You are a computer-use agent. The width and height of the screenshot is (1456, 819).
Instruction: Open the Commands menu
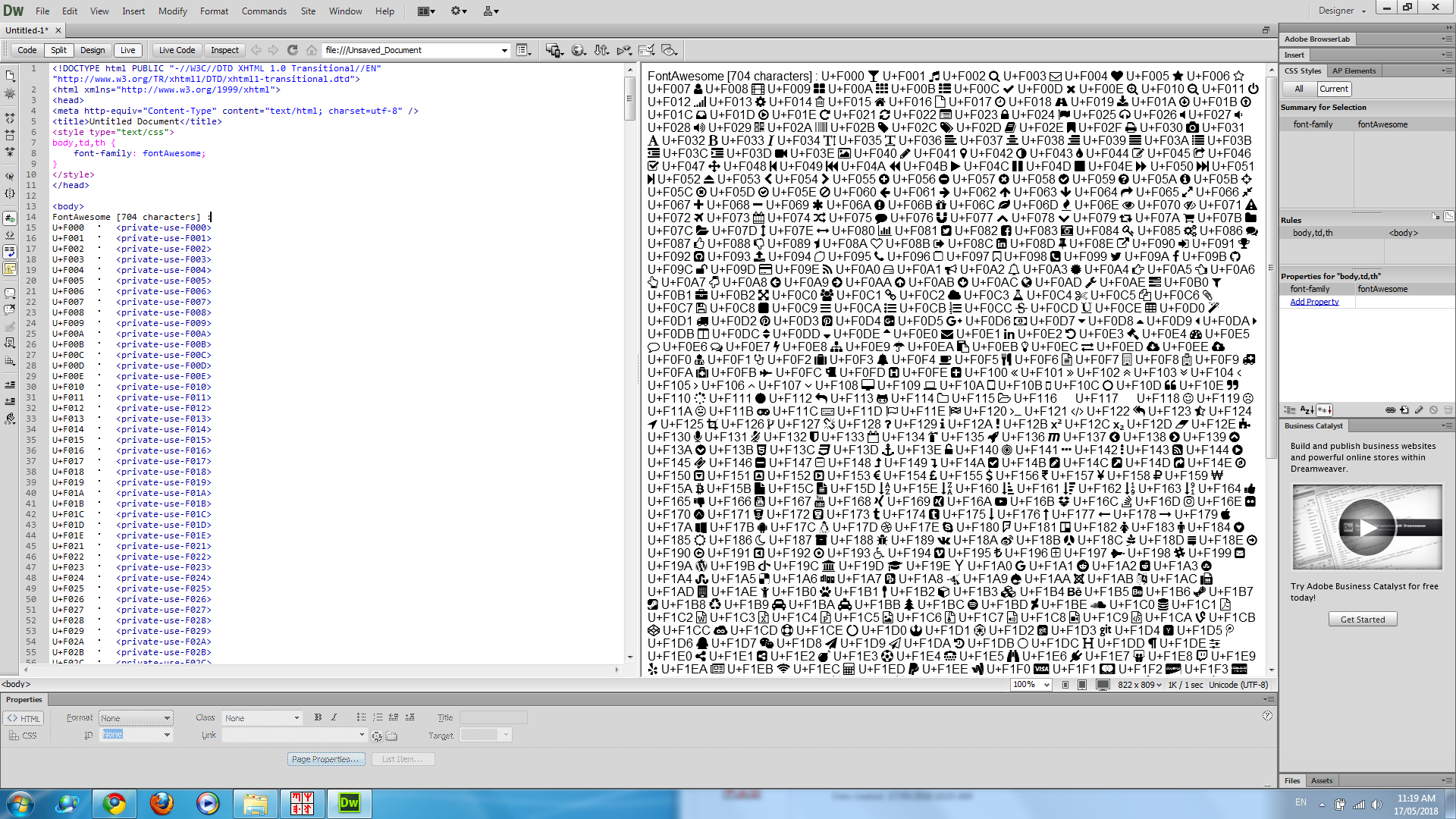click(x=264, y=11)
